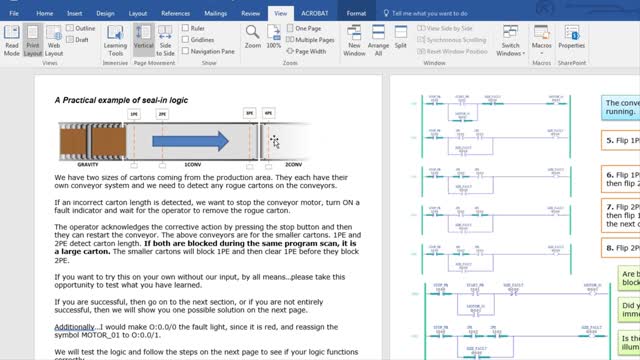Select Multiple Pages zoom option
The image size is (640, 360).
[310, 40]
